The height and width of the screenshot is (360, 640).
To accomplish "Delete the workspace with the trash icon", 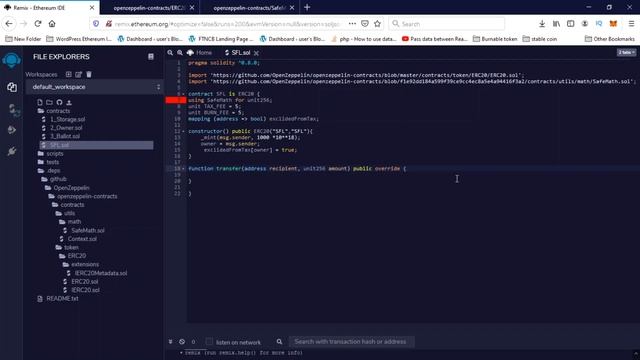I will point(89,74).
